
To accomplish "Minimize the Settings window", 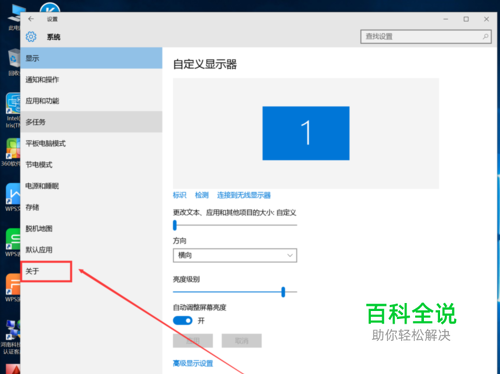I will pos(446,19).
